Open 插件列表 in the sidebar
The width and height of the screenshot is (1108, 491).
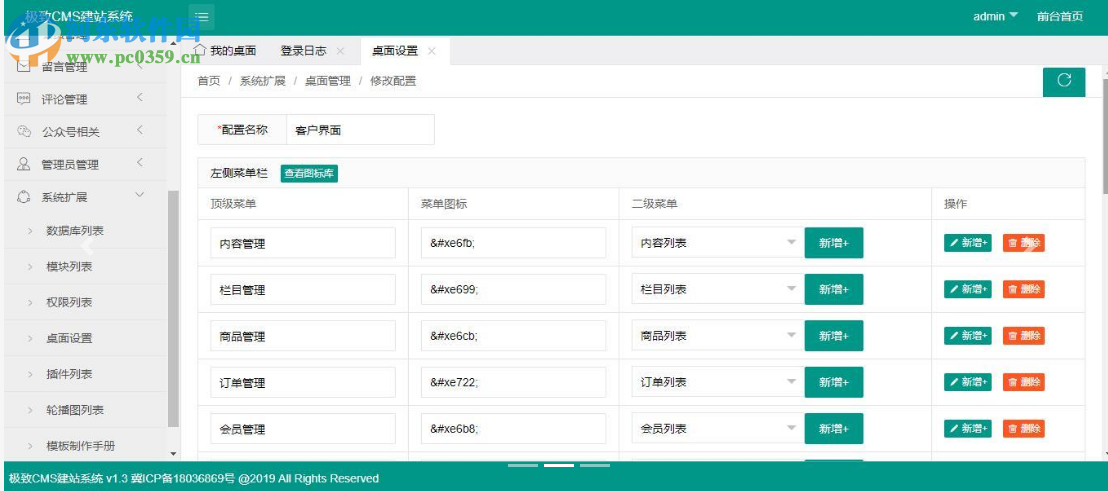[86, 374]
